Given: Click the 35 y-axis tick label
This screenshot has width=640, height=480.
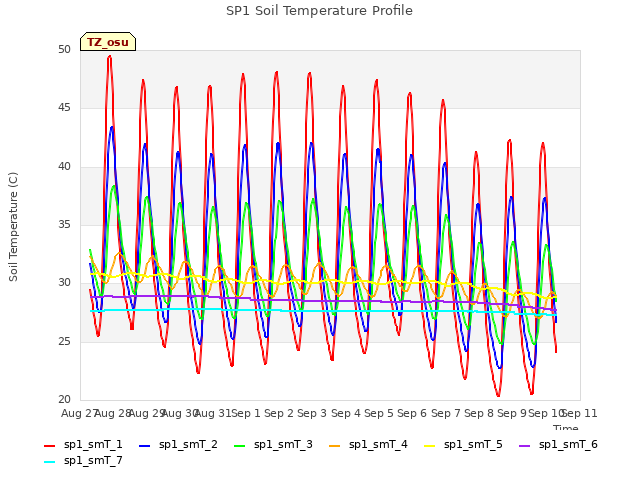Looking at the screenshot, I should [64, 225].
